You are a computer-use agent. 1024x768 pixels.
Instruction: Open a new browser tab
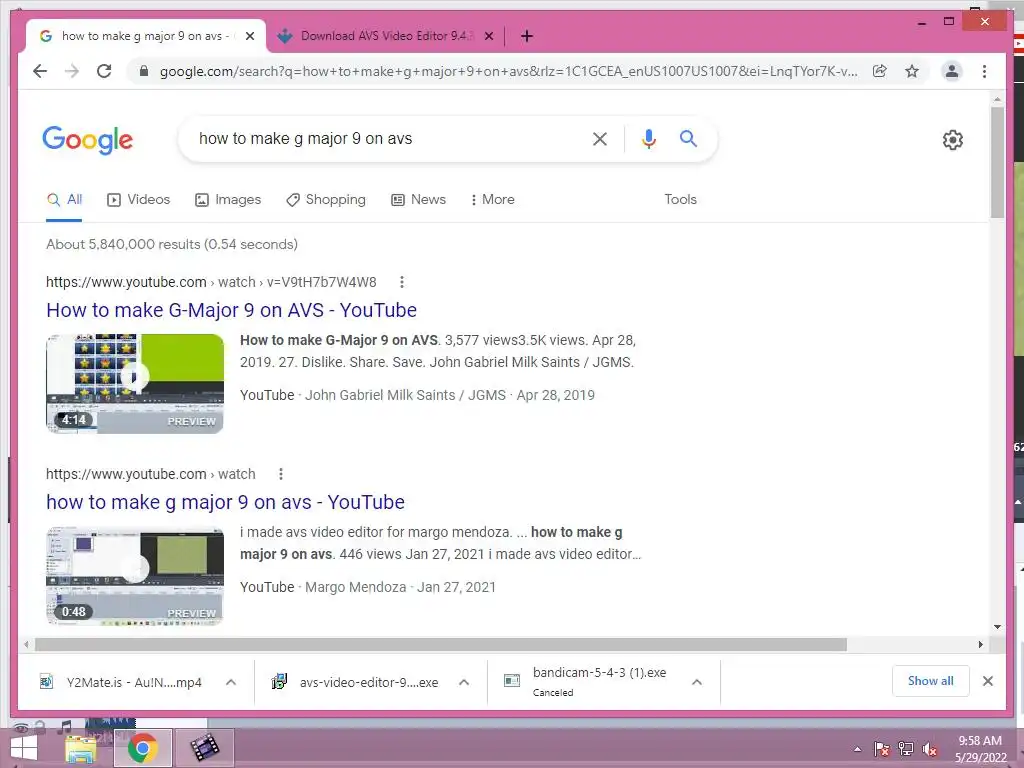(x=527, y=37)
